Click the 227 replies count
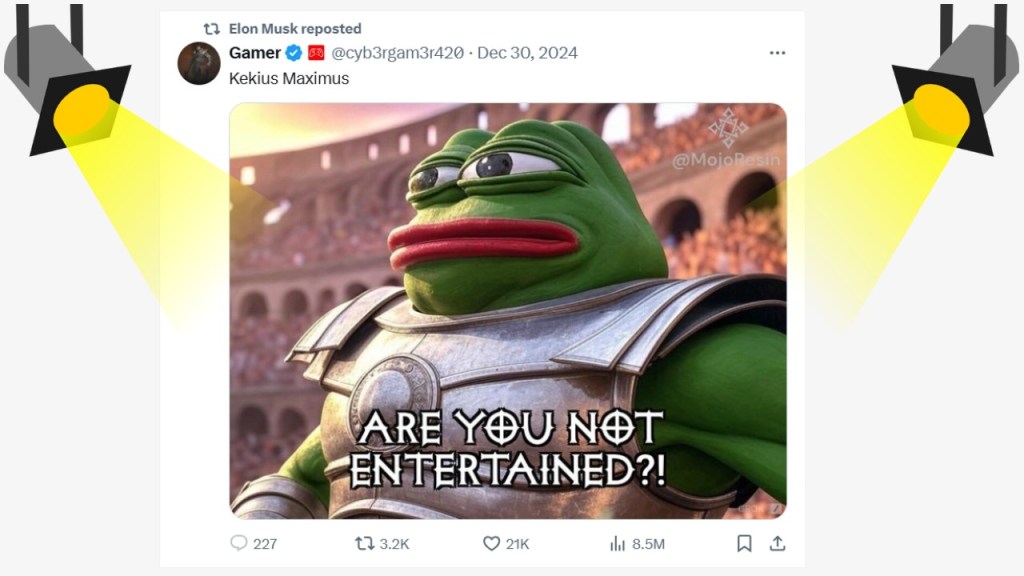The height and width of the screenshot is (576, 1024). [265, 544]
